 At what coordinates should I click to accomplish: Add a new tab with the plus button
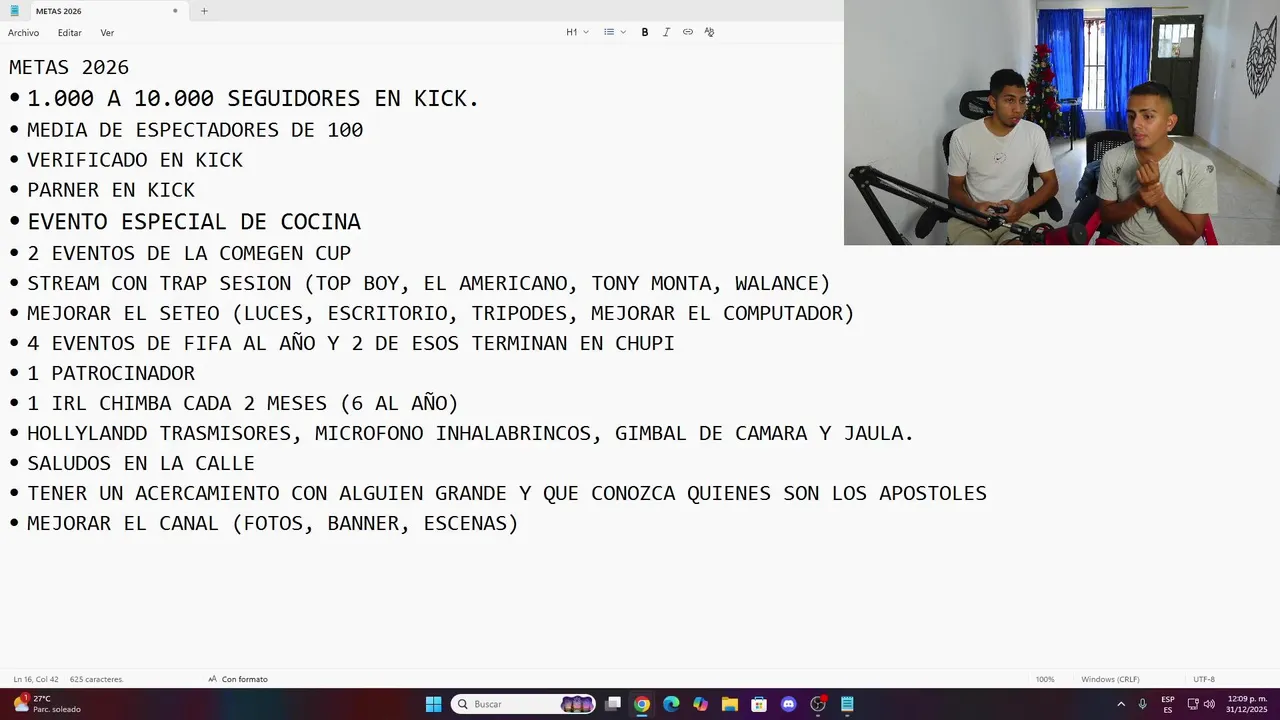pos(204,11)
